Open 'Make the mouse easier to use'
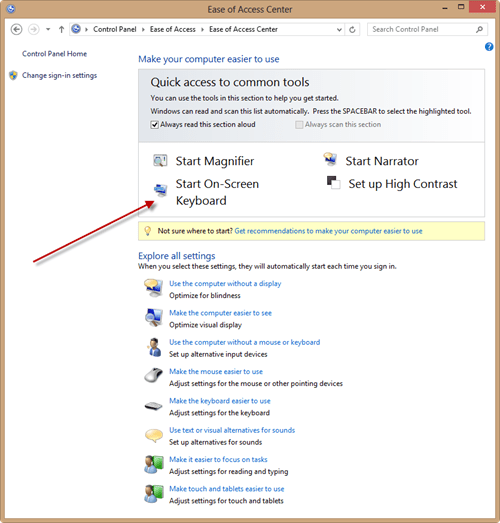This screenshot has width=500, height=523. point(216,372)
